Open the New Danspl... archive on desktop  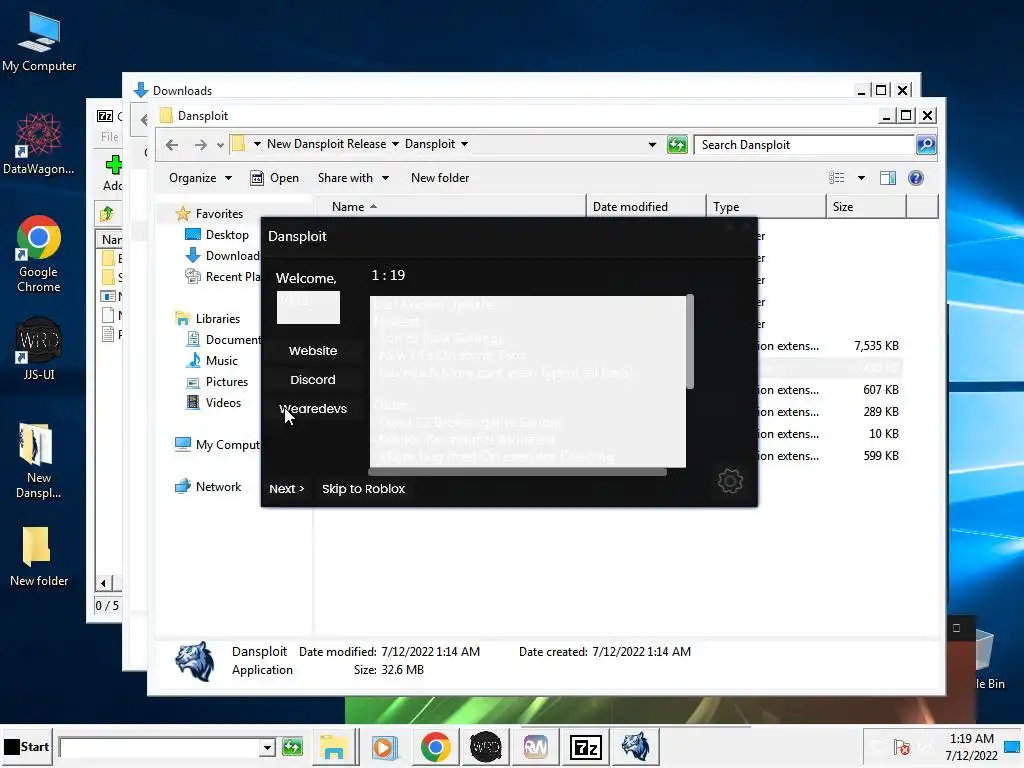[39, 461]
